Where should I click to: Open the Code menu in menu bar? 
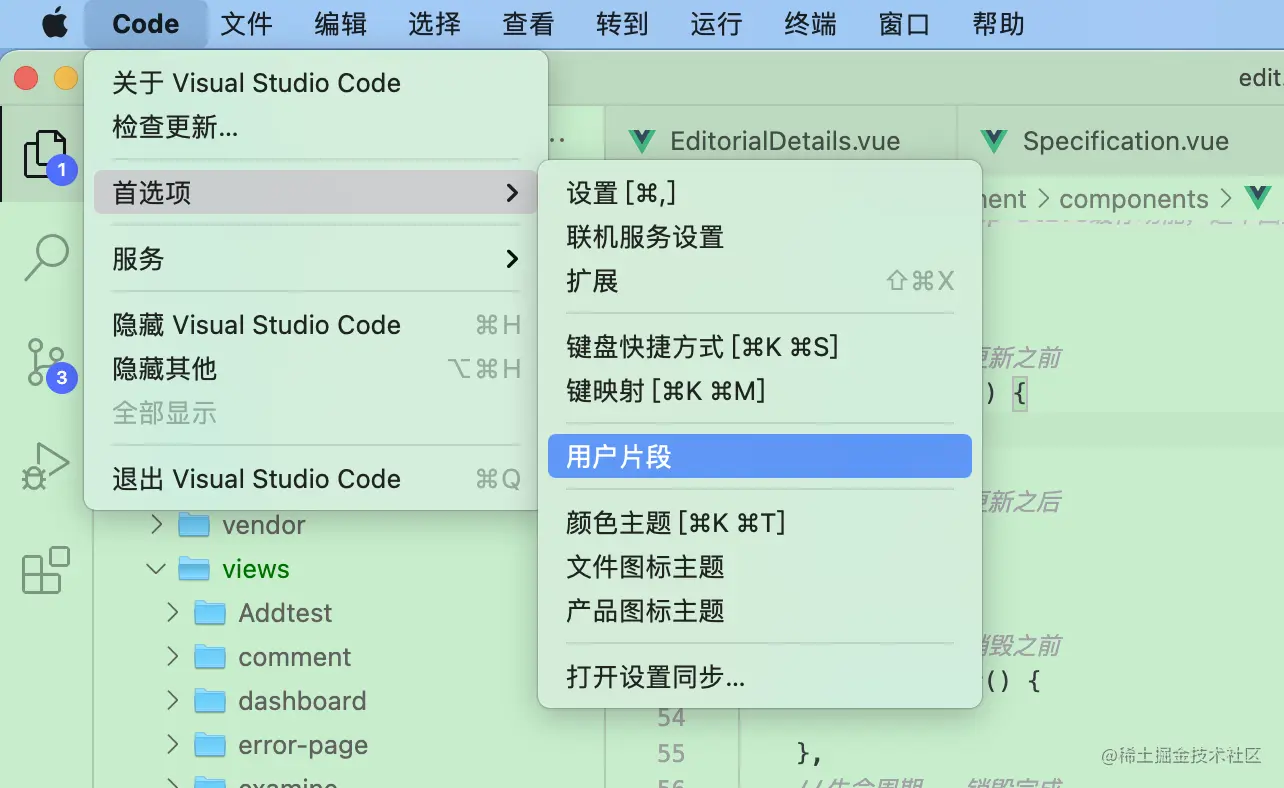[x=146, y=24]
